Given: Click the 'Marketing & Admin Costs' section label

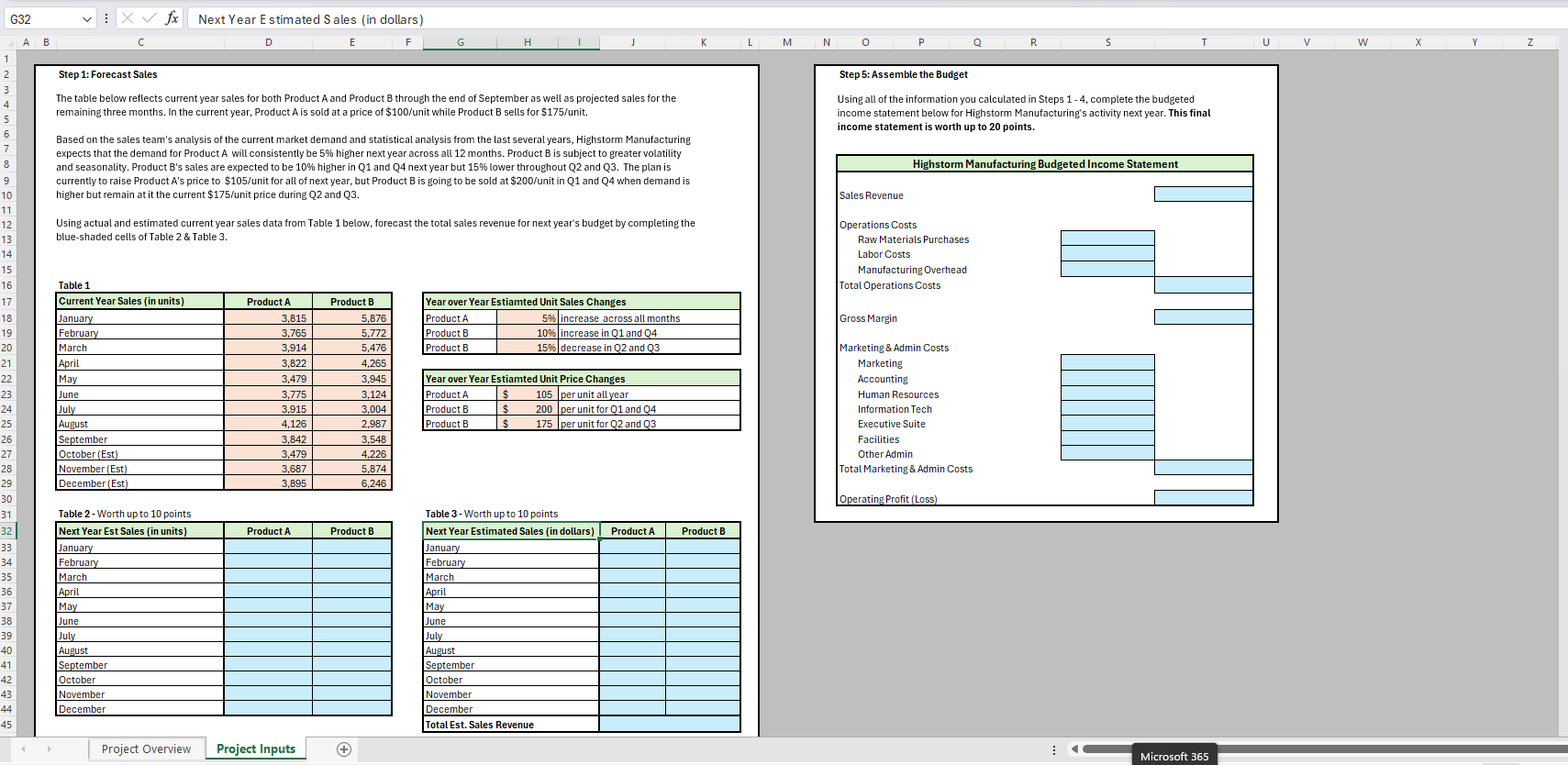Looking at the screenshot, I should point(895,348).
